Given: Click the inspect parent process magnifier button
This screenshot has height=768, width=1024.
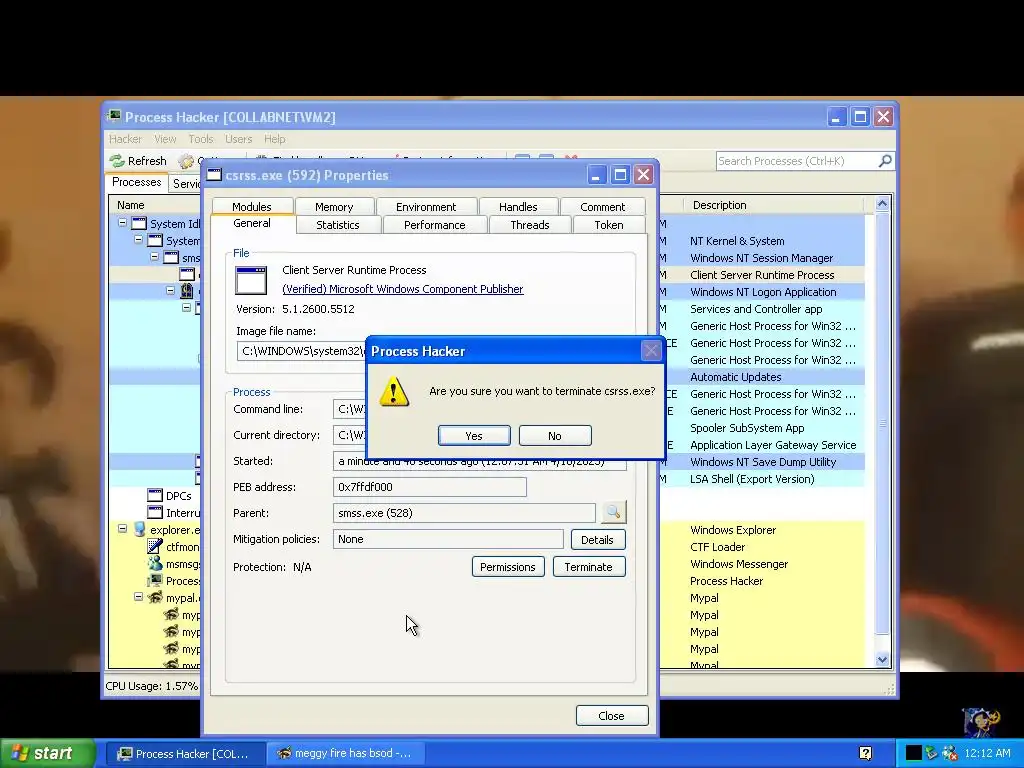Looking at the screenshot, I should pos(613,513).
